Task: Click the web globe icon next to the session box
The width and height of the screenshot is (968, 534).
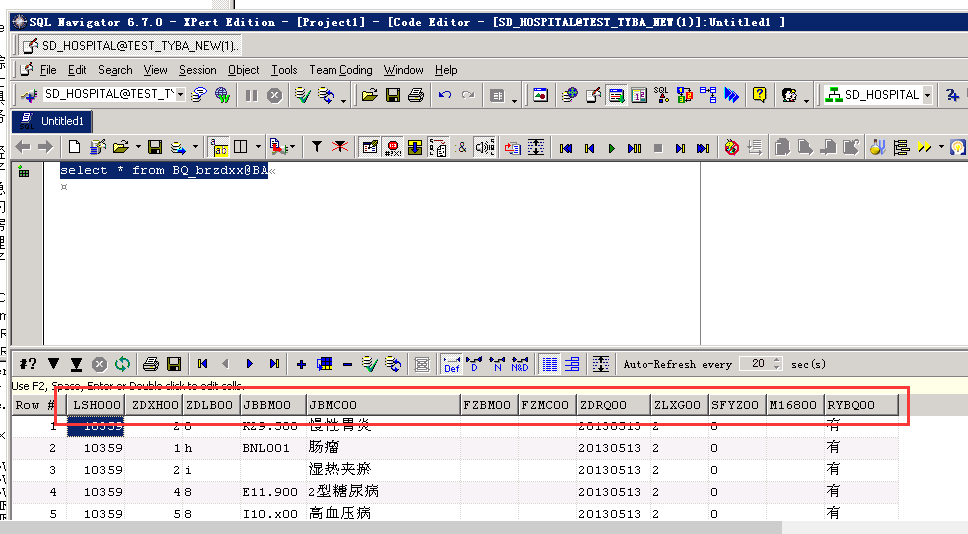Action: [x=222, y=95]
